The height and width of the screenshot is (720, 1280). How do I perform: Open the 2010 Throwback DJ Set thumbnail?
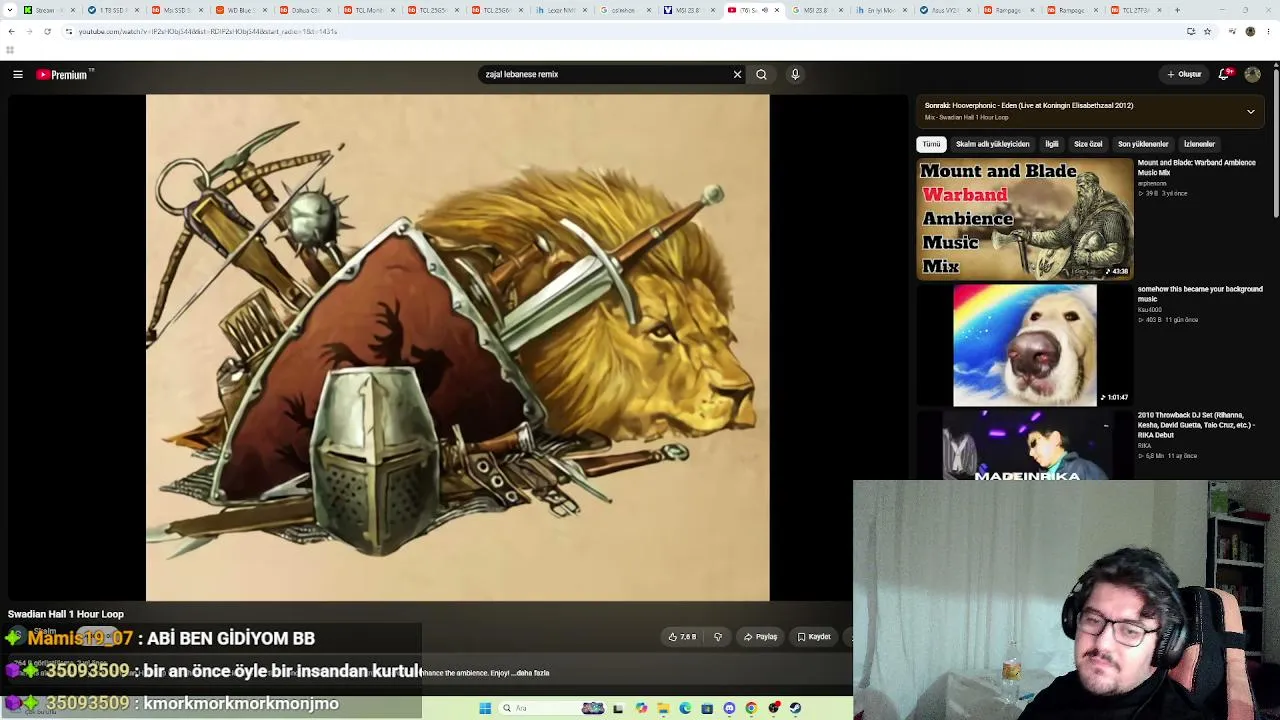pyautogui.click(x=1025, y=446)
